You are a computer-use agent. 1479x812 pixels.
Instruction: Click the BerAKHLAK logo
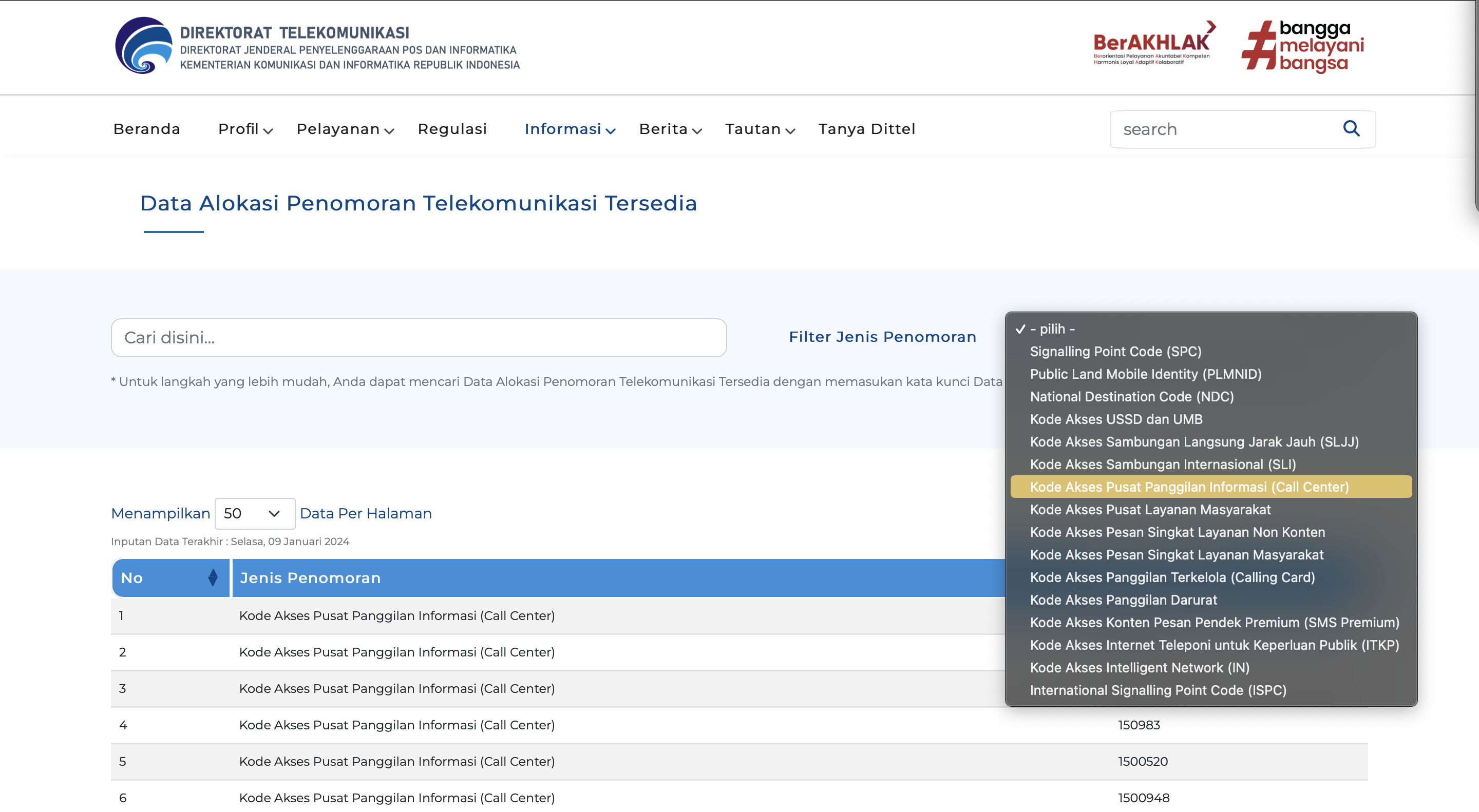[x=1154, y=44]
